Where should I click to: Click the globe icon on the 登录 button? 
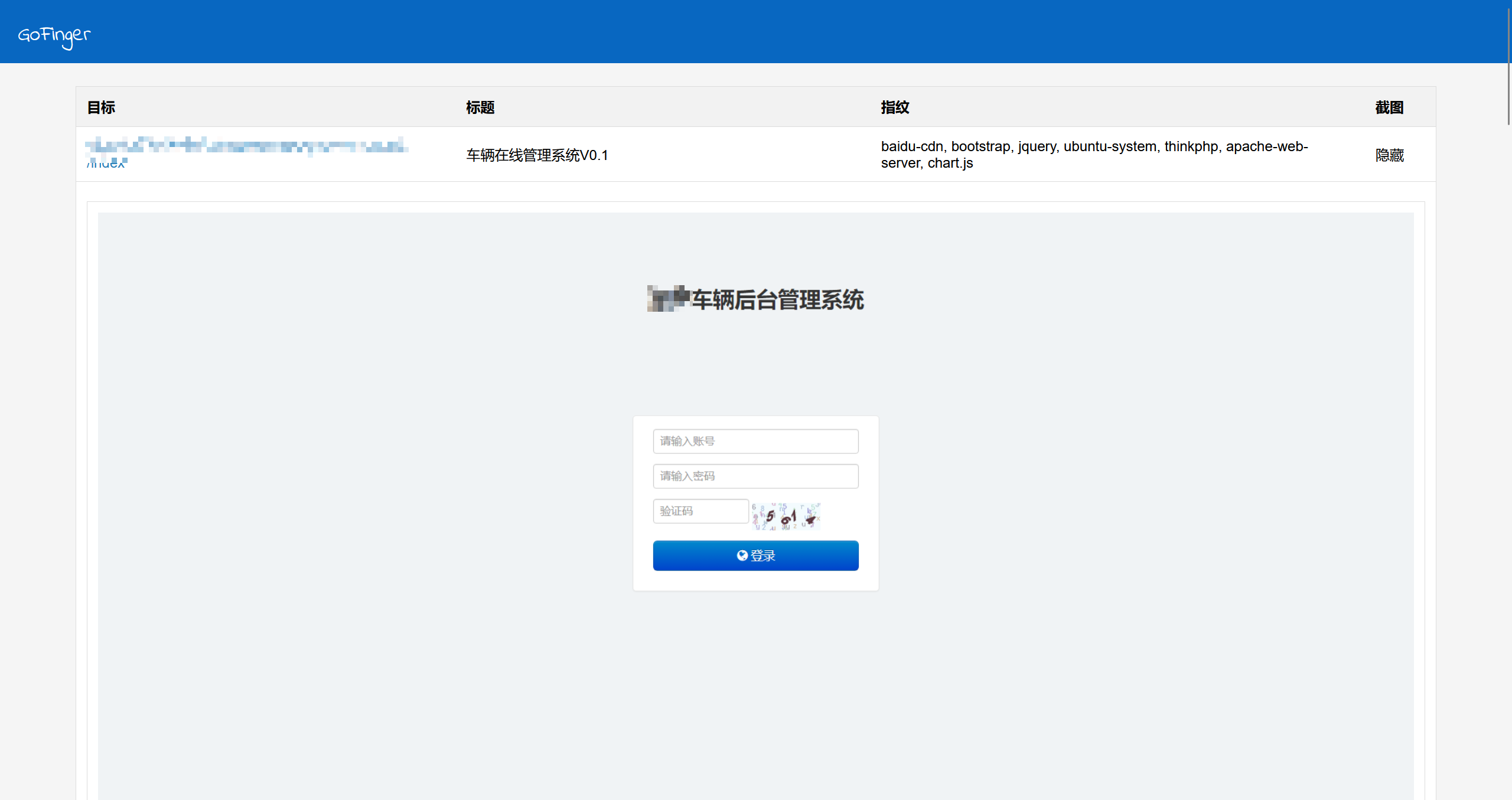point(742,555)
